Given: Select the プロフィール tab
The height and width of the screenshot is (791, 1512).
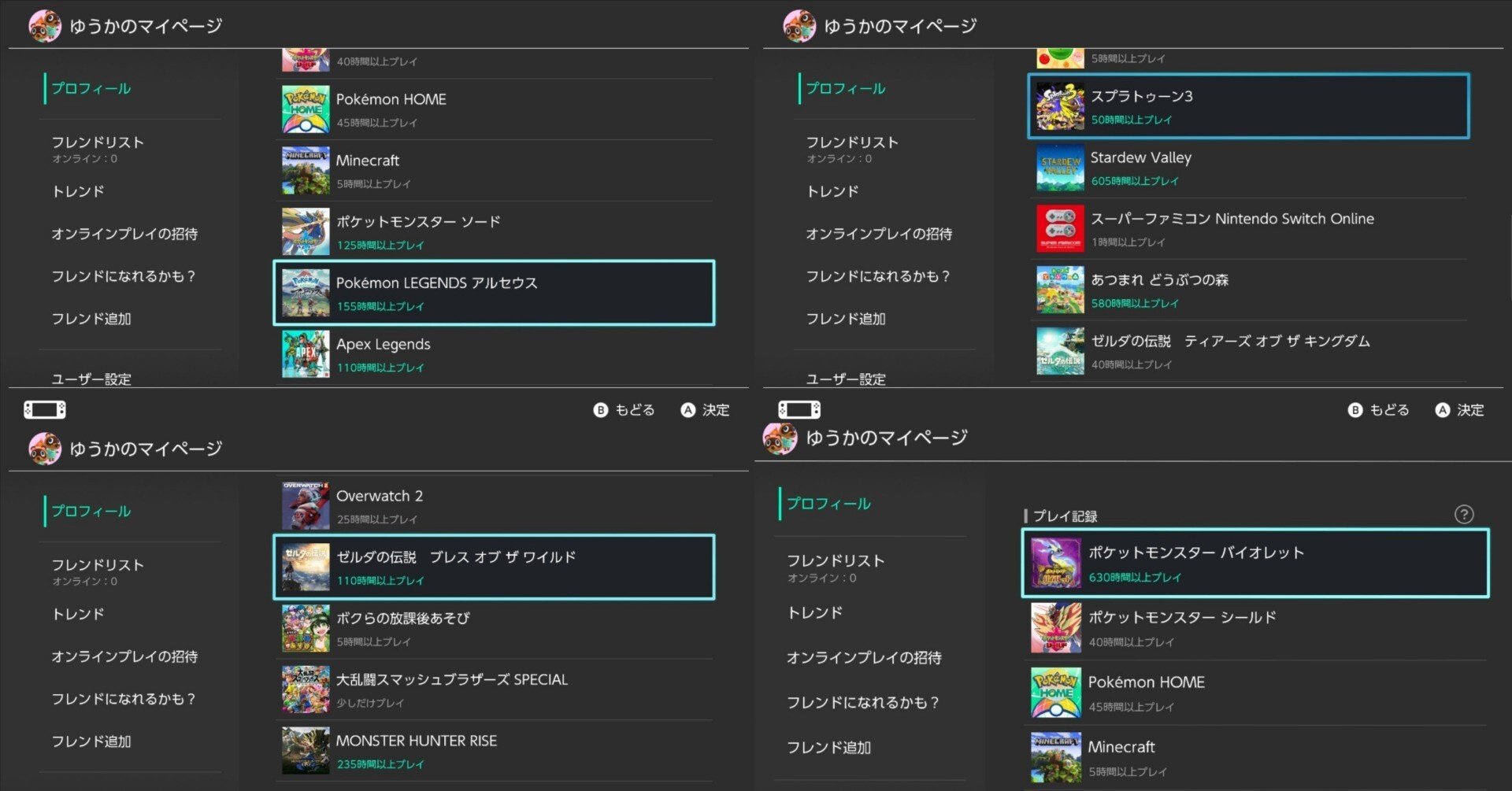Looking at the screenshot, I should tap(90, 89).
